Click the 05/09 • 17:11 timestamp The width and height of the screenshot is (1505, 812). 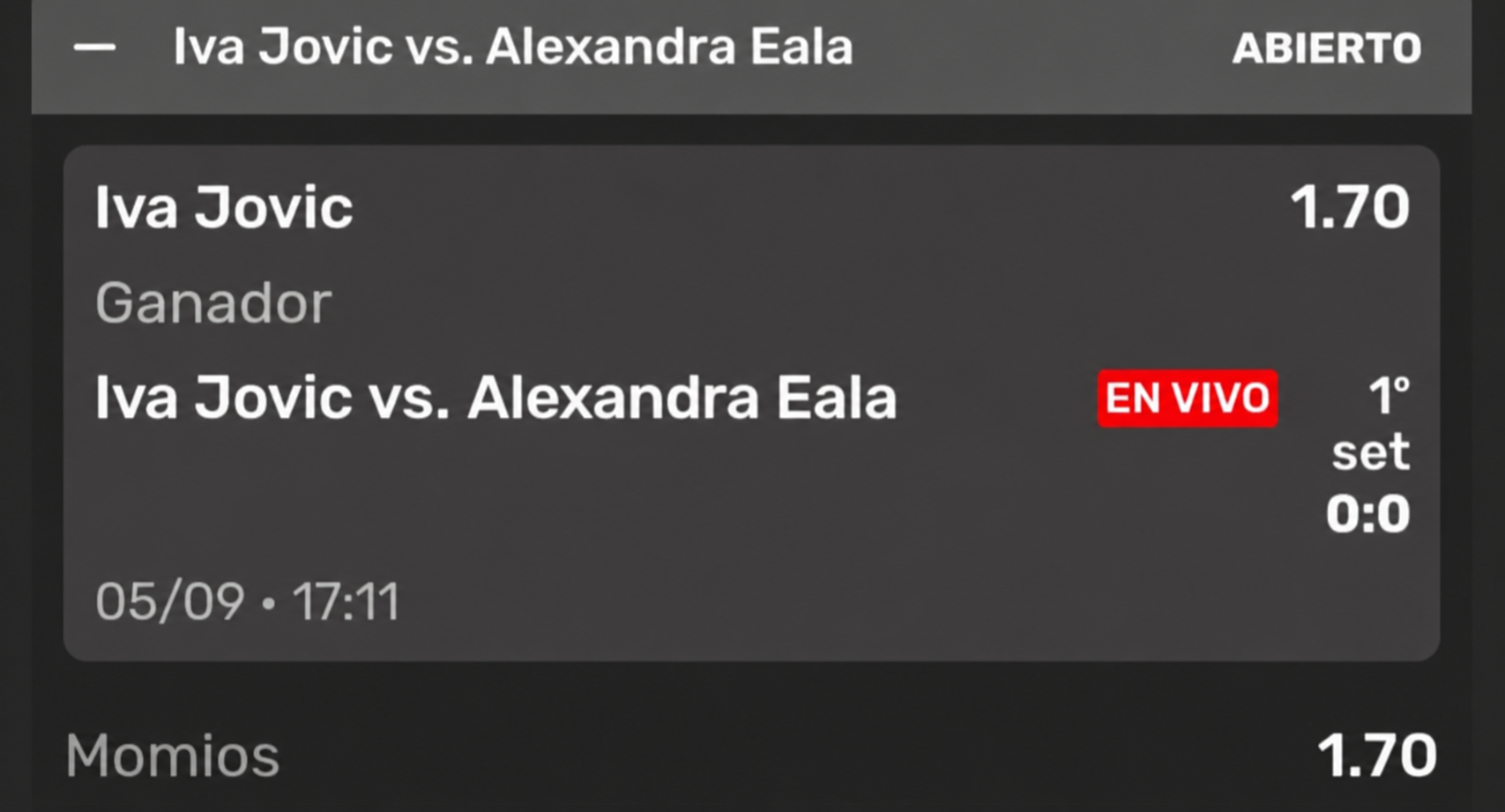pos(248,602)
